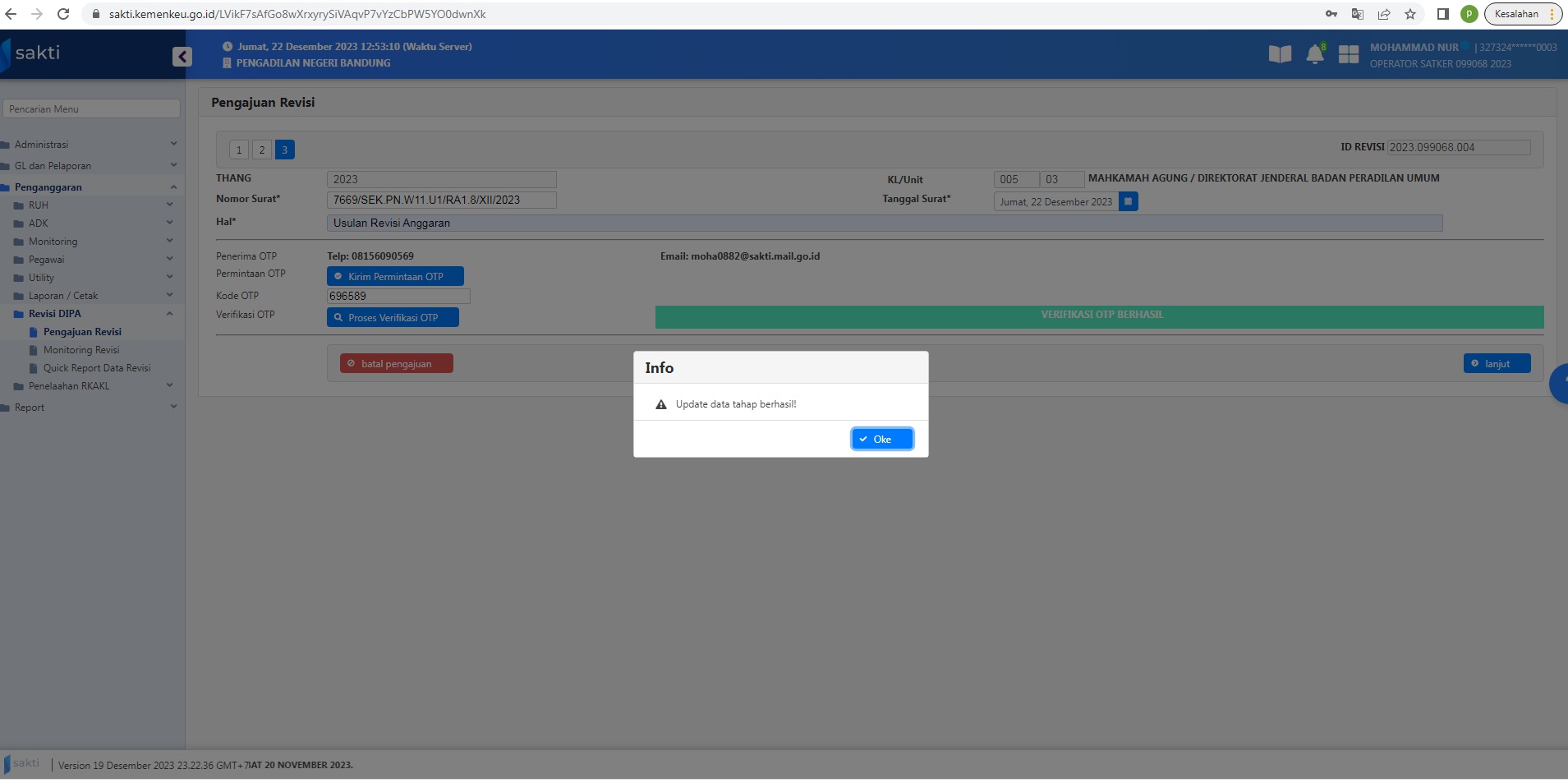Viewport: 1568px width, 783px height.
Task: Open Monitoring Revisi in the sidebar
Action: (x=81, y=350)
